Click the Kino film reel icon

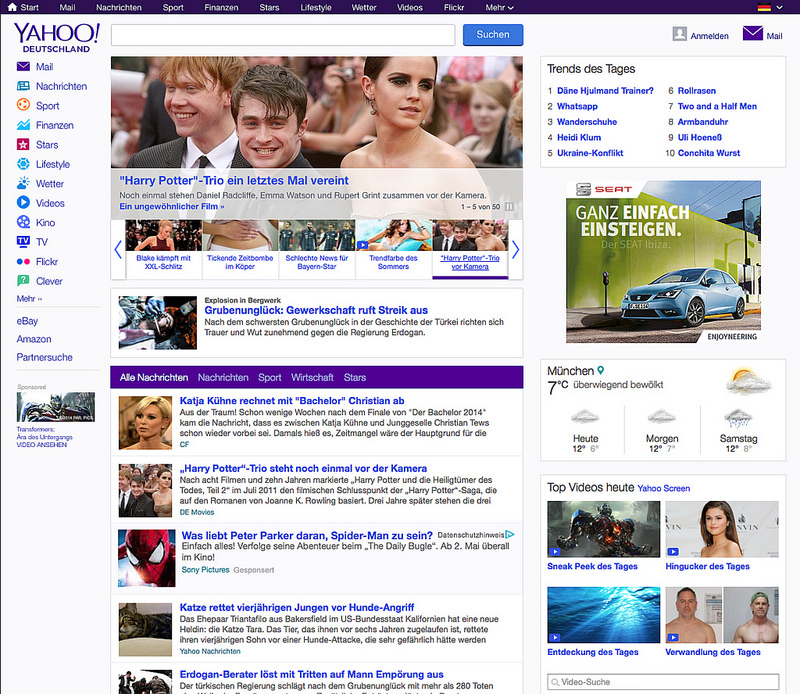click(x=23, y=223)
